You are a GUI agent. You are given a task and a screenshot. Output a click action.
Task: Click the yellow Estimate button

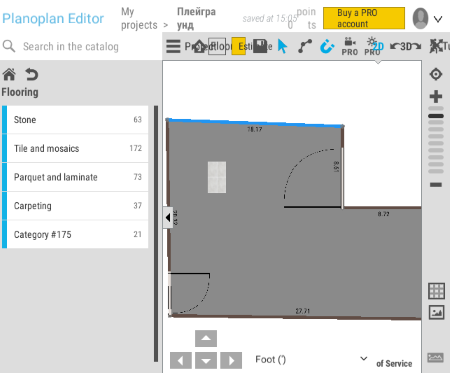239,46
